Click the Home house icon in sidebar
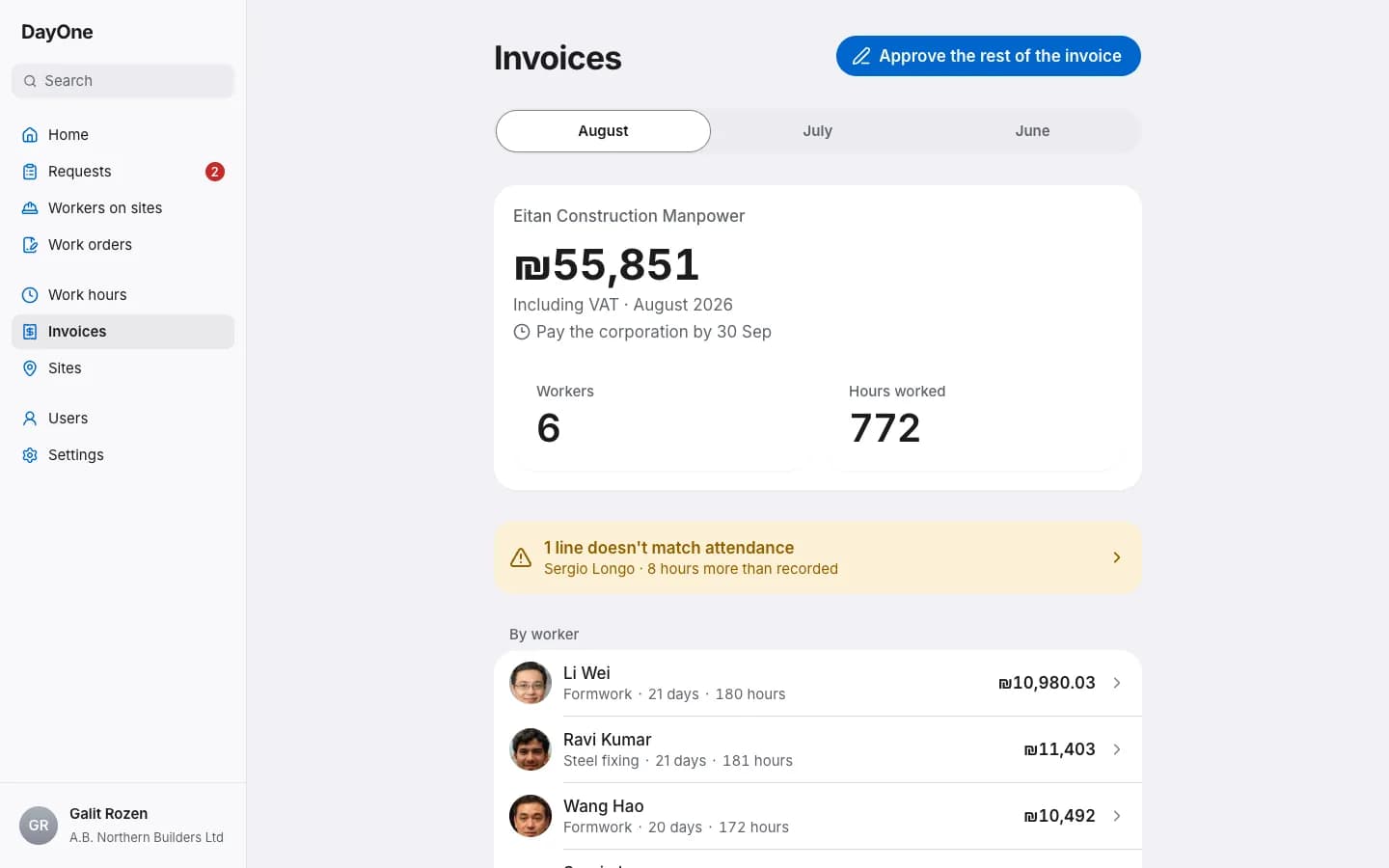Screen dimensions: 1389x868 (x=30, y=135)
